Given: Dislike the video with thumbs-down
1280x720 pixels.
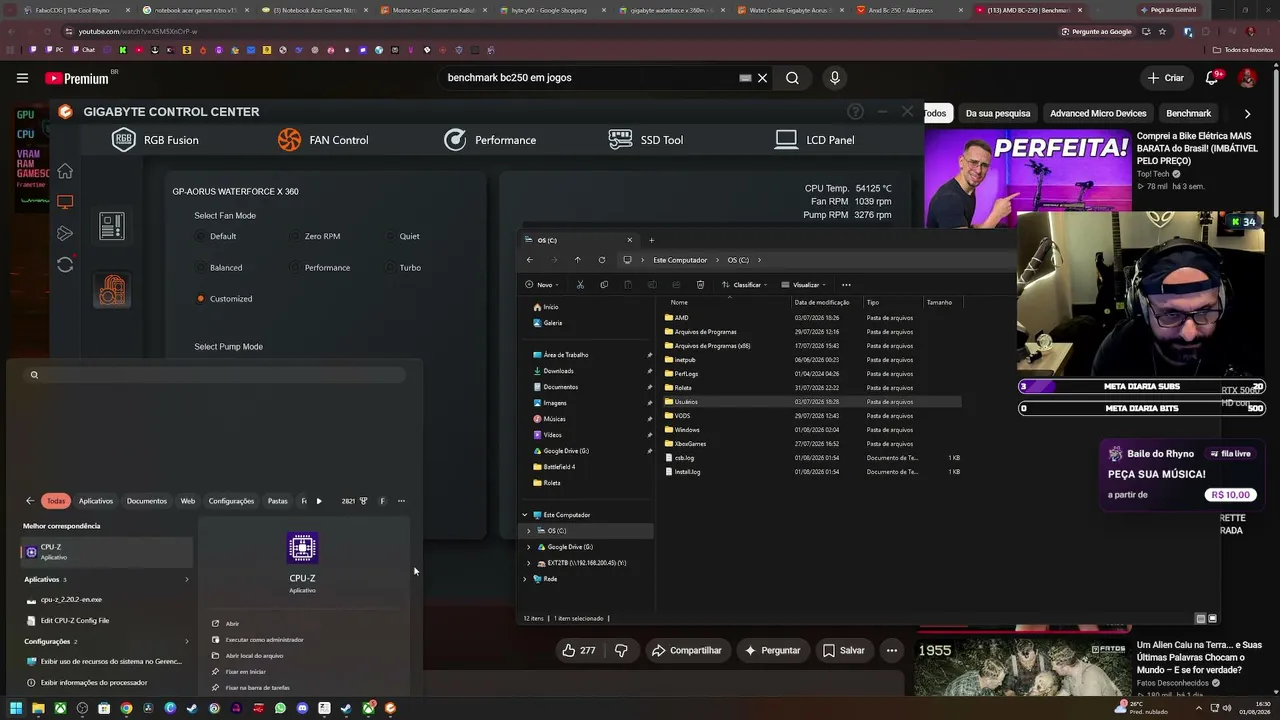Looking at the screenshot, I should click(621, 650).
